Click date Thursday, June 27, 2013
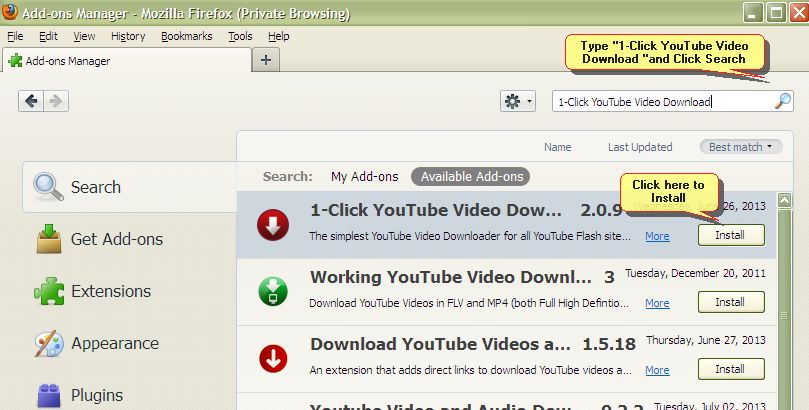 [x=706, y=340]
